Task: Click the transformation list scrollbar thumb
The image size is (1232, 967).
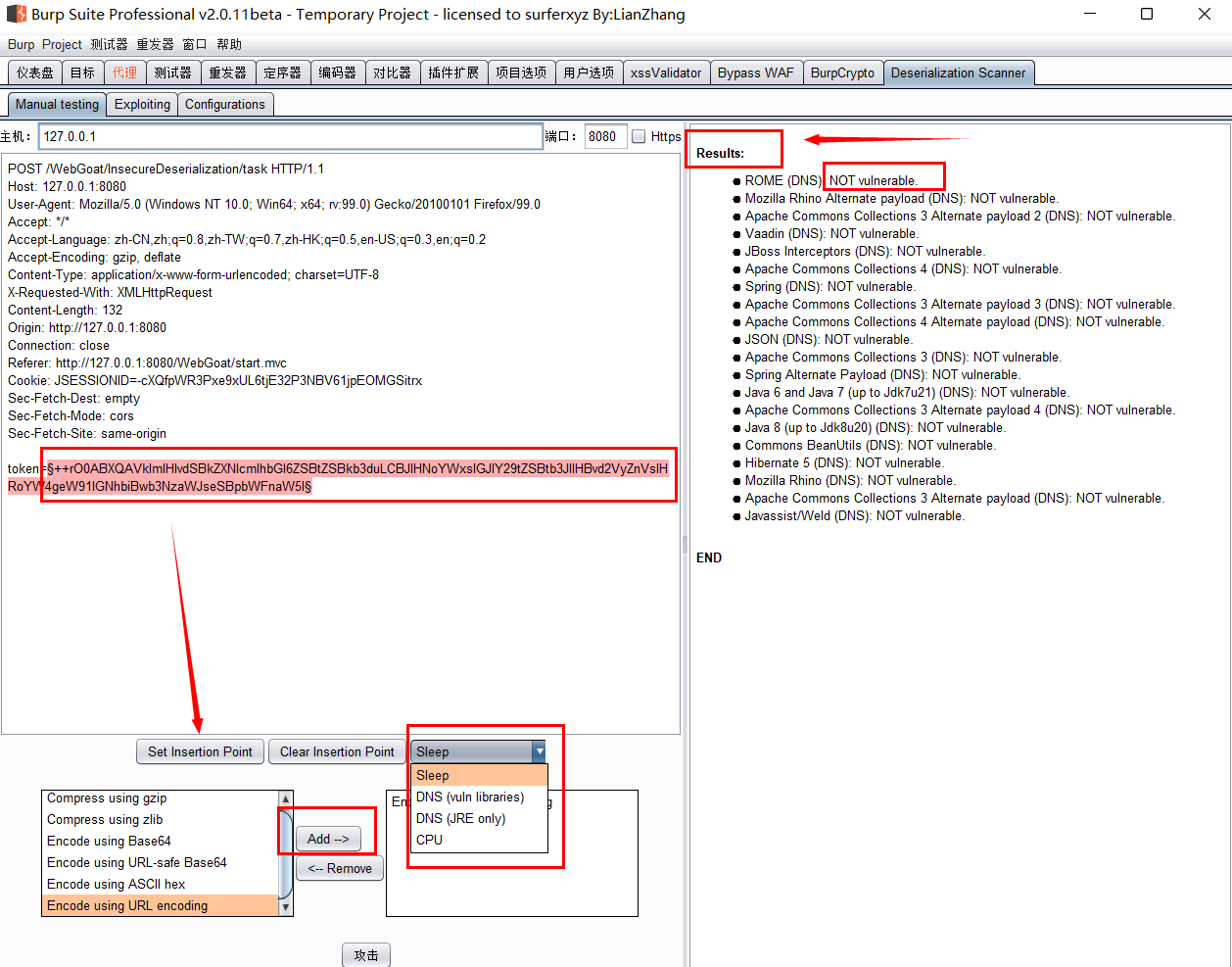Action: pos(286,852)
